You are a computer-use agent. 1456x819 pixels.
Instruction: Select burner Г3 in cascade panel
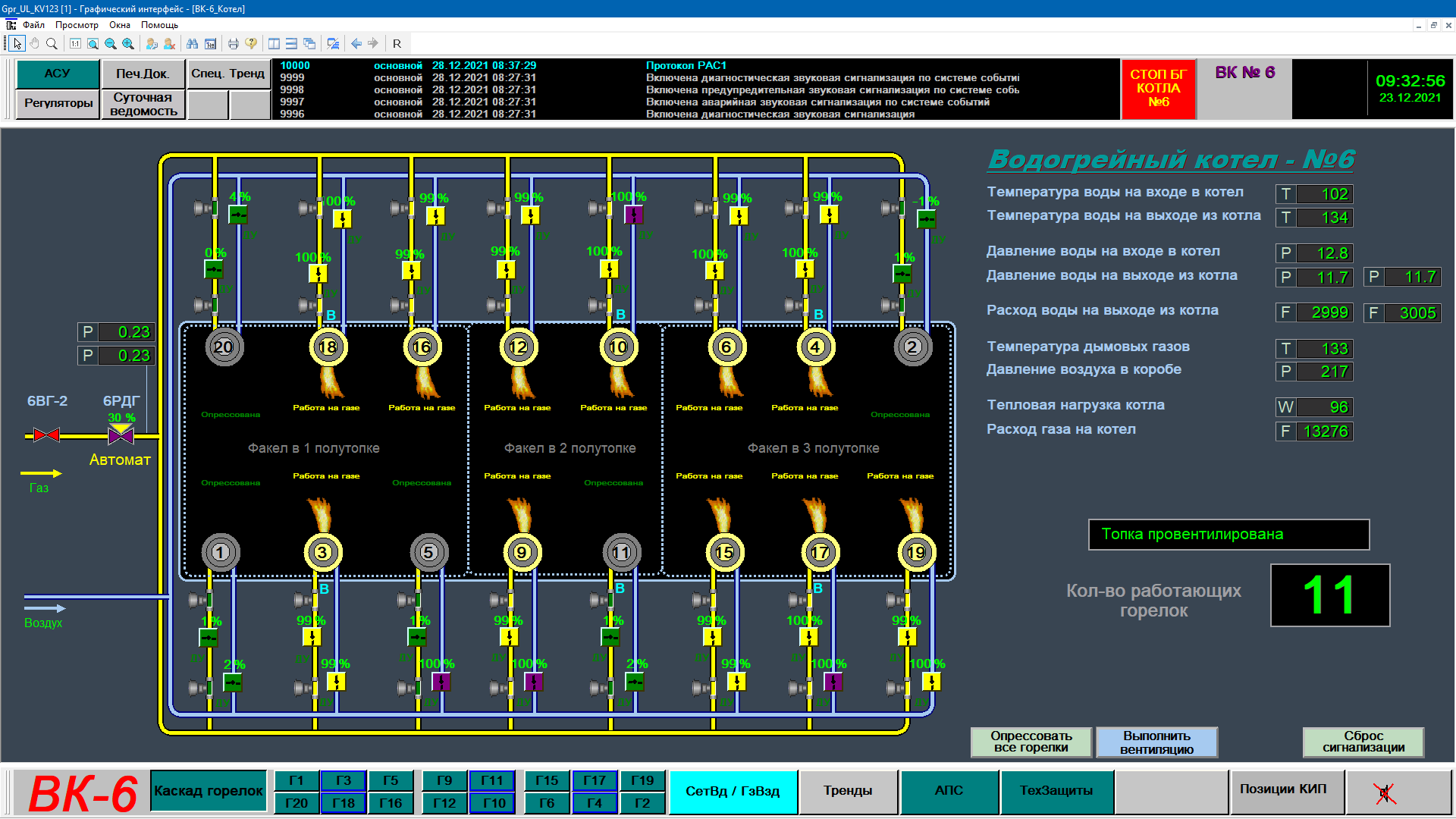[x=344, y=780]
